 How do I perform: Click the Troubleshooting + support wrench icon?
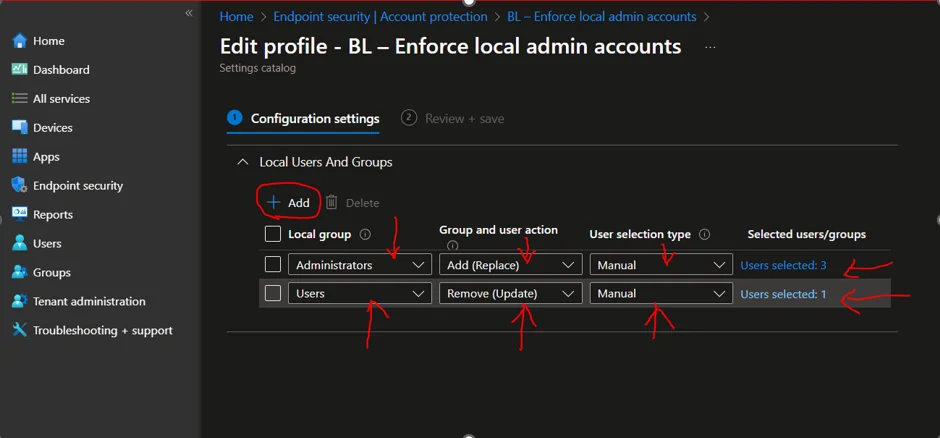tap(19, 330)
